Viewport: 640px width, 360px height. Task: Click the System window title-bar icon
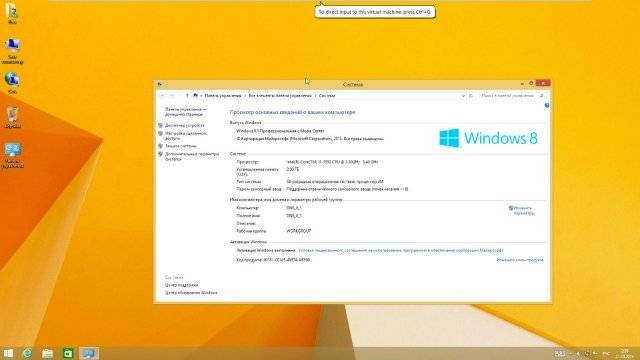pyautogui.click(x=160, y=84)
